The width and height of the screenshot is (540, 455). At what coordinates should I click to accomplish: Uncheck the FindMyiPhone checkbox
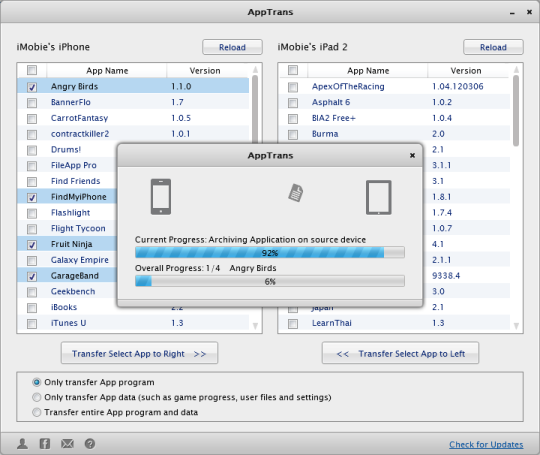pos(32,197)
